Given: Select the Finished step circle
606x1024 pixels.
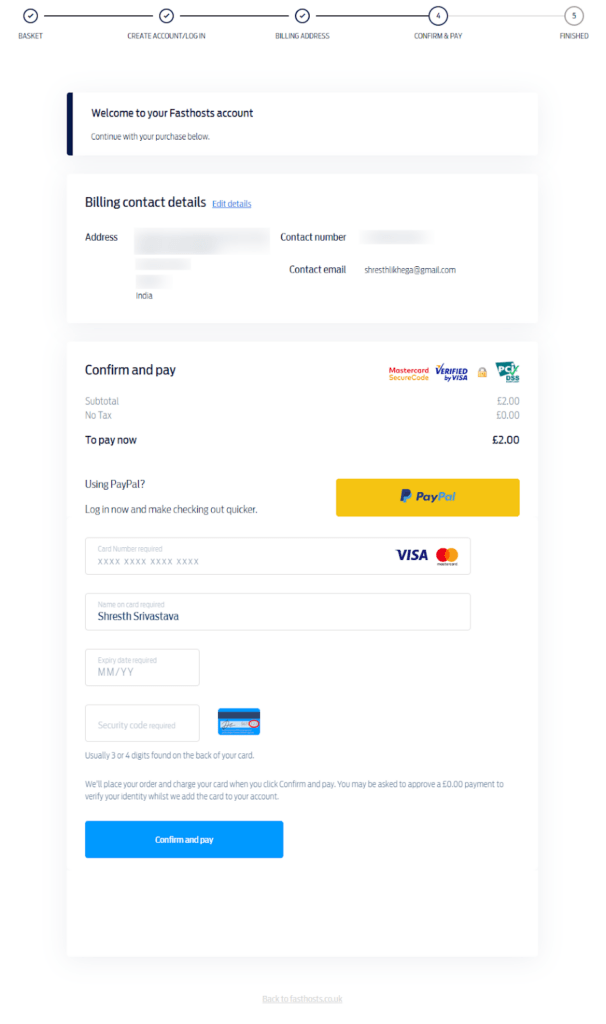Looking at the screenshot, I should coord(573,16).
